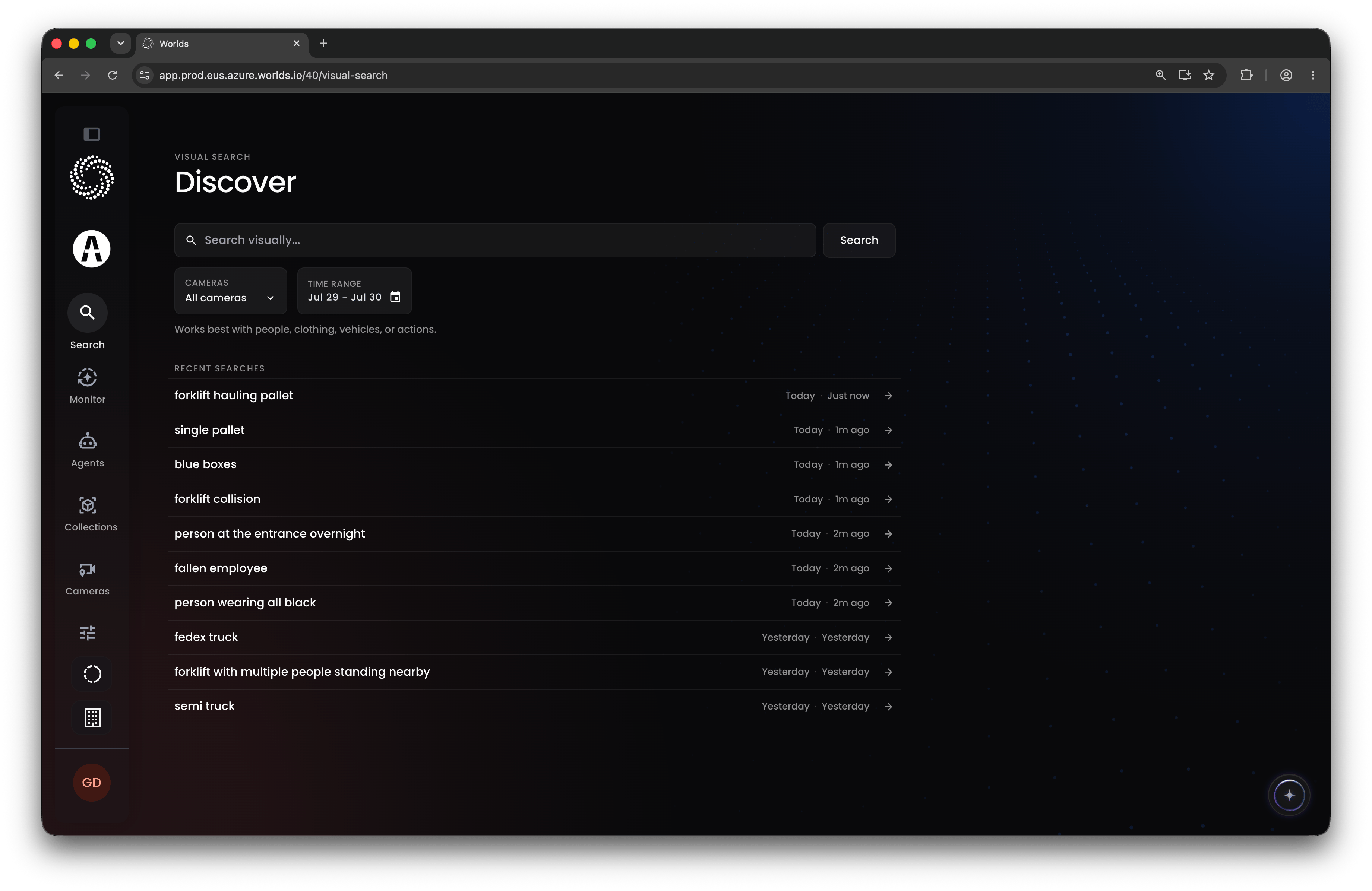Open arrow for fallen employee search
The height and width of the screenshot is (891, 1372).
[888, 568]
